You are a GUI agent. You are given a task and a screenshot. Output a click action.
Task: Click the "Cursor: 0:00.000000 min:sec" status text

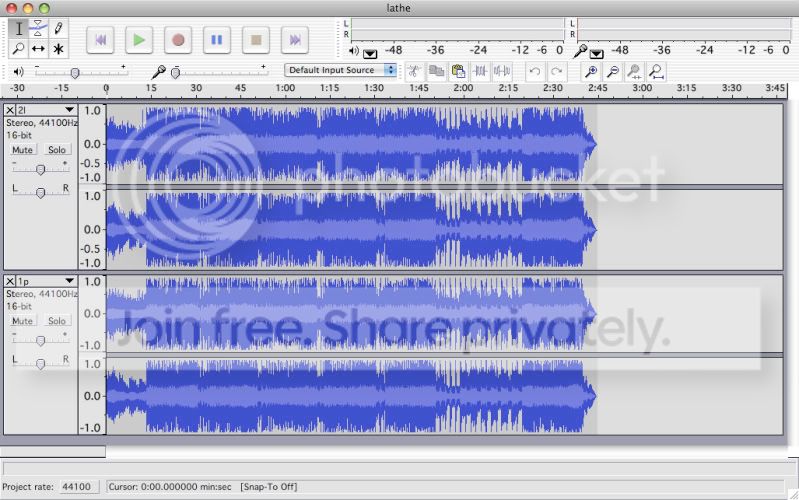coord(170,487)
